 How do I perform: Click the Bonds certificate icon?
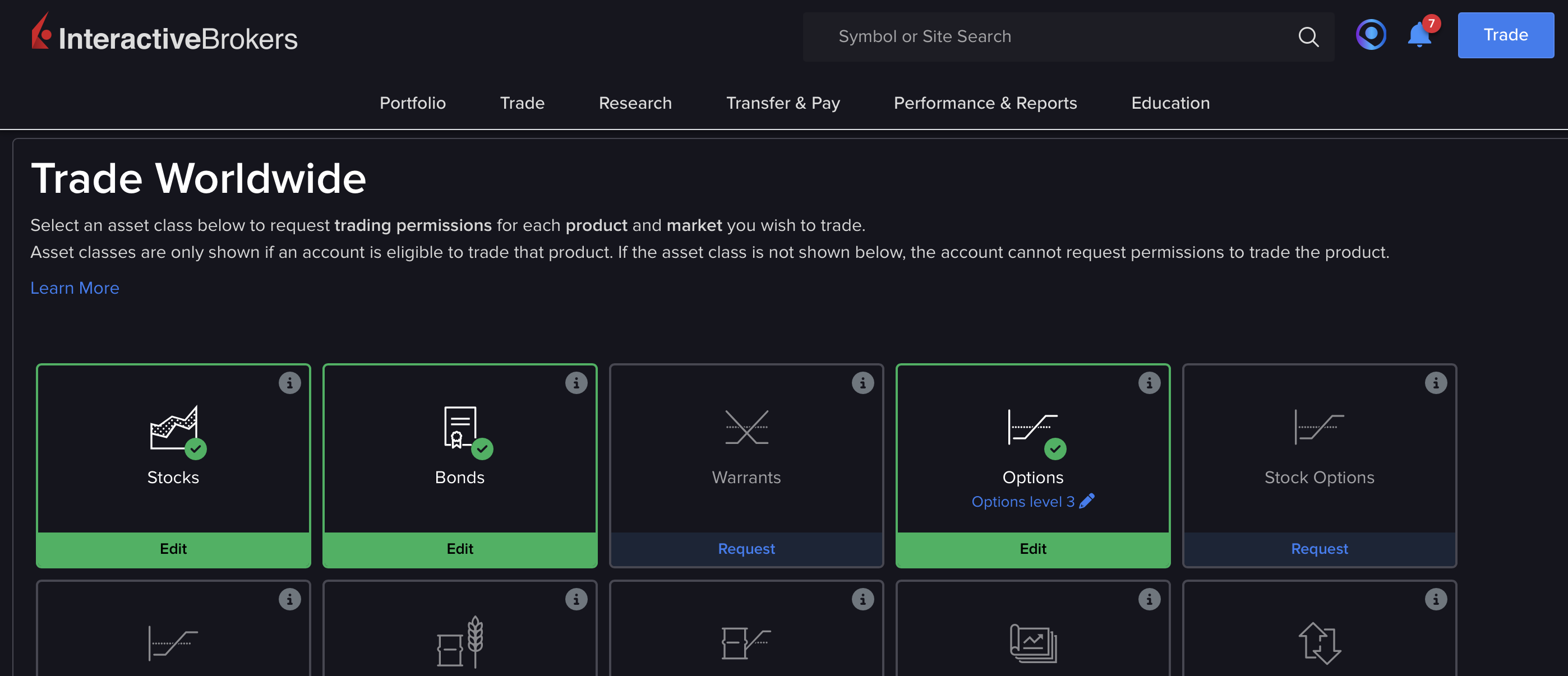pyautogui.click(x=459, y=426)
